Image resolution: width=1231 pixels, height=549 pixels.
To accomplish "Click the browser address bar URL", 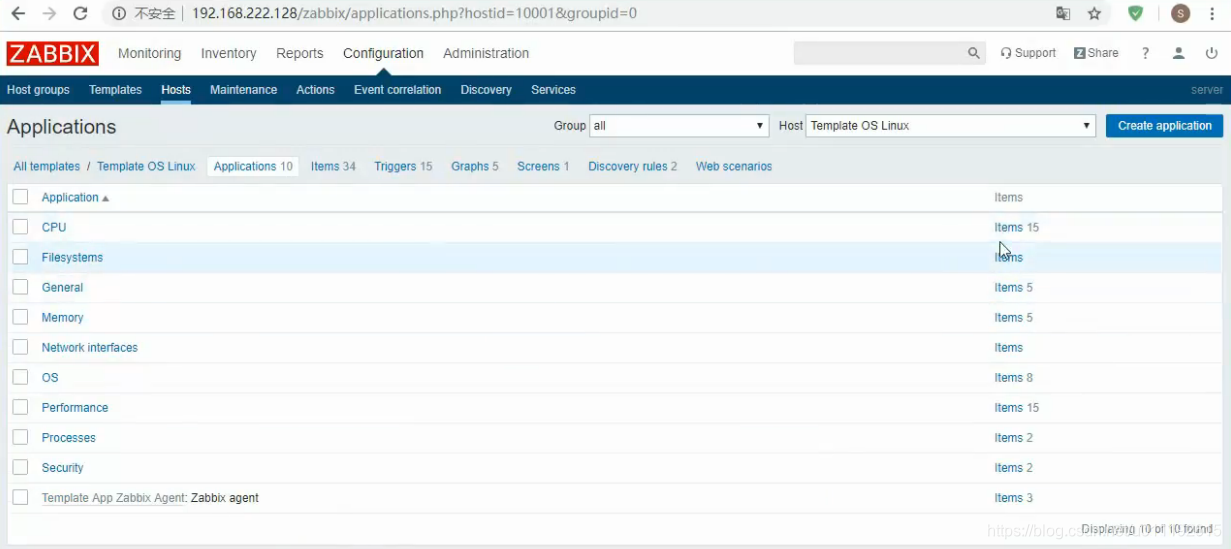I will 414,14.
